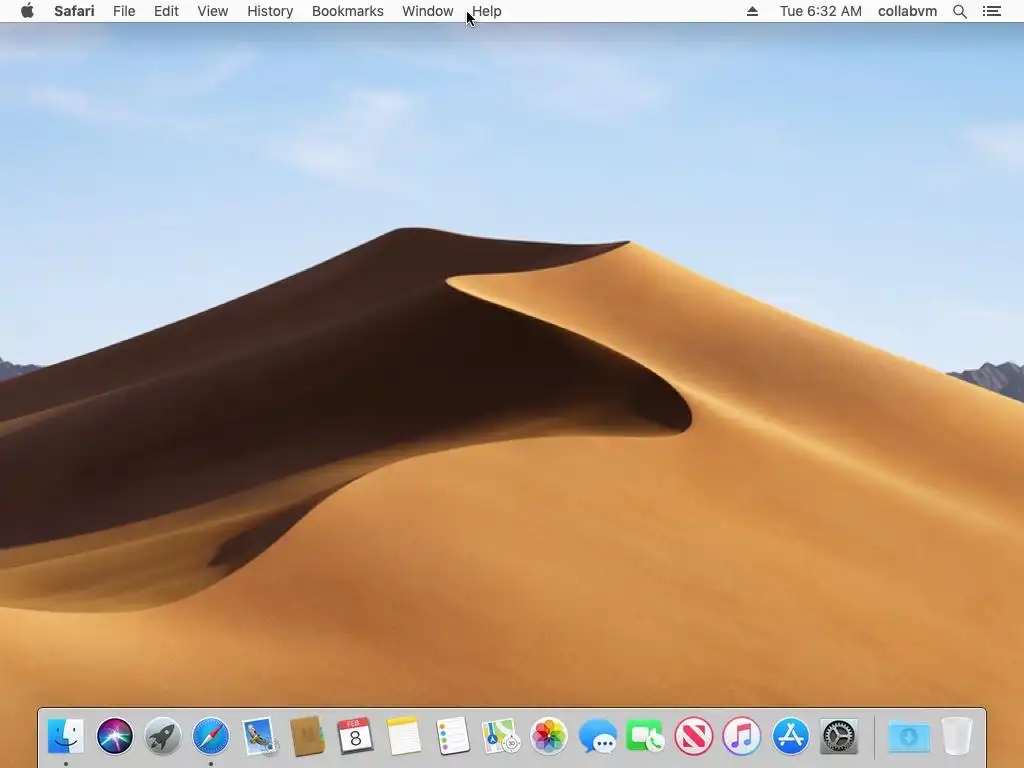Open the collabvm user menu
Viewport: 1024px width, 768px height.
907,11
